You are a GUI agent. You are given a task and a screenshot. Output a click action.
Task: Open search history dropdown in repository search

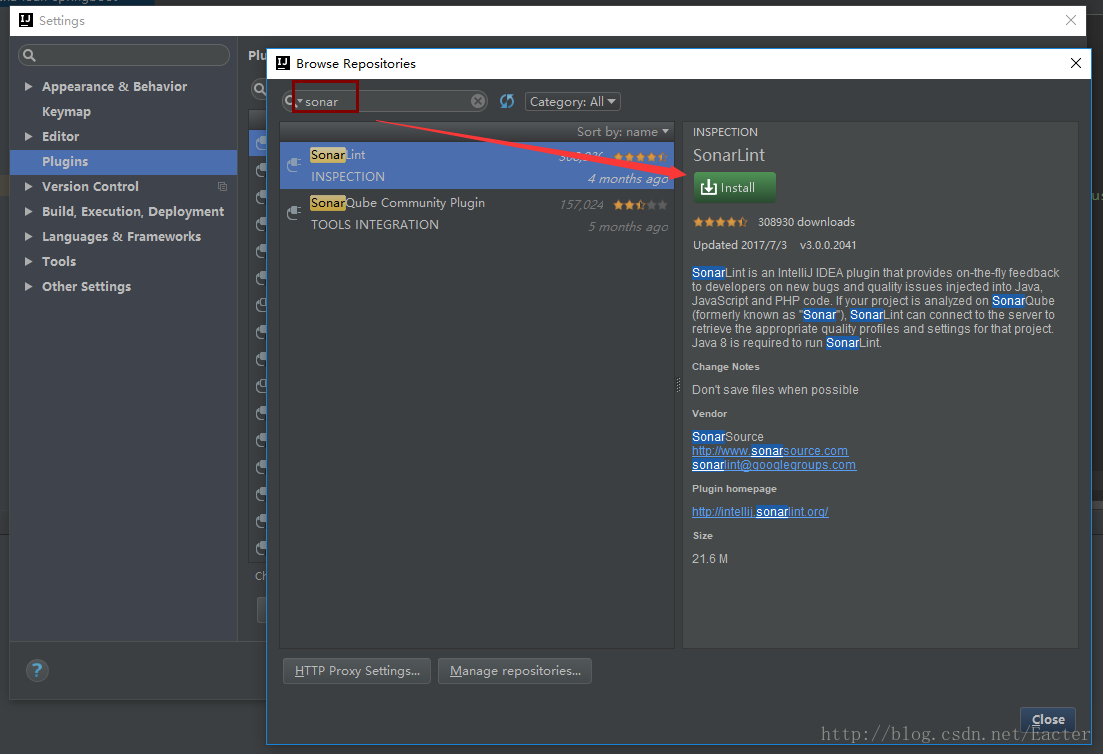(293, 101)
